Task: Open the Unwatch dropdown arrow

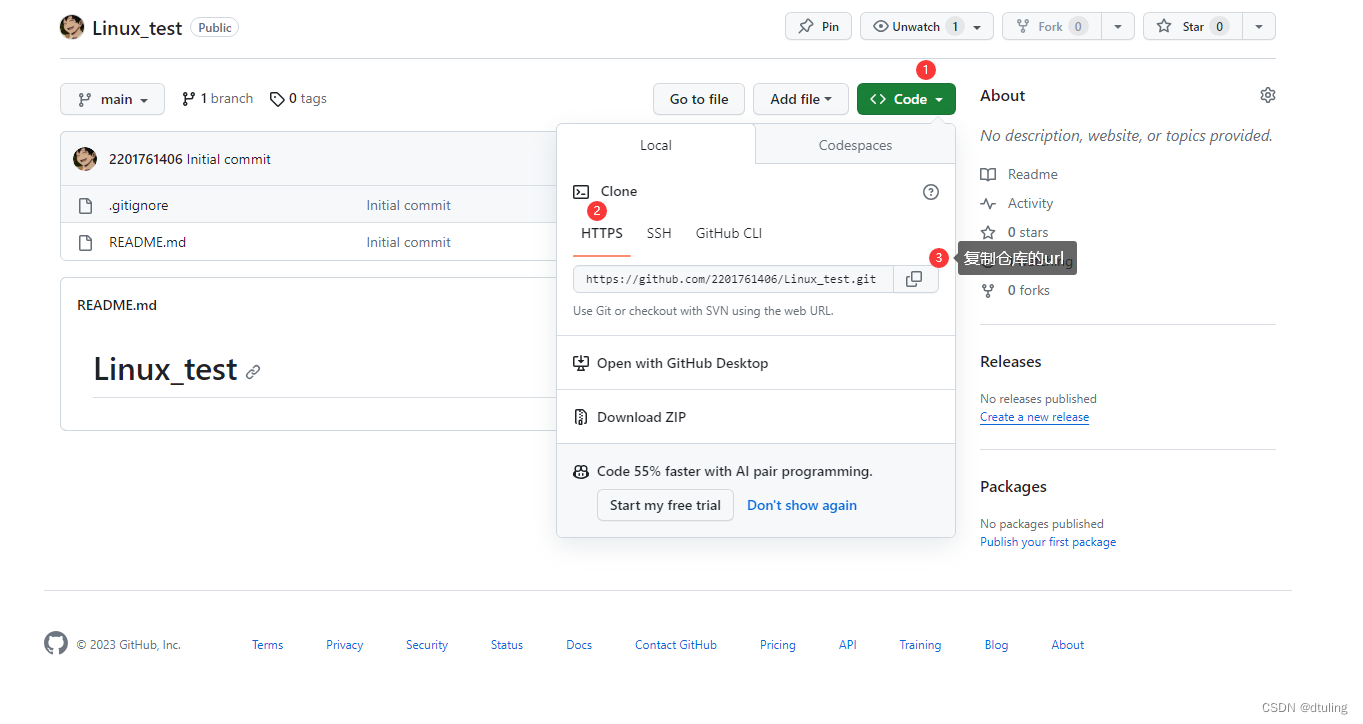Action: (x=978, y=27)
